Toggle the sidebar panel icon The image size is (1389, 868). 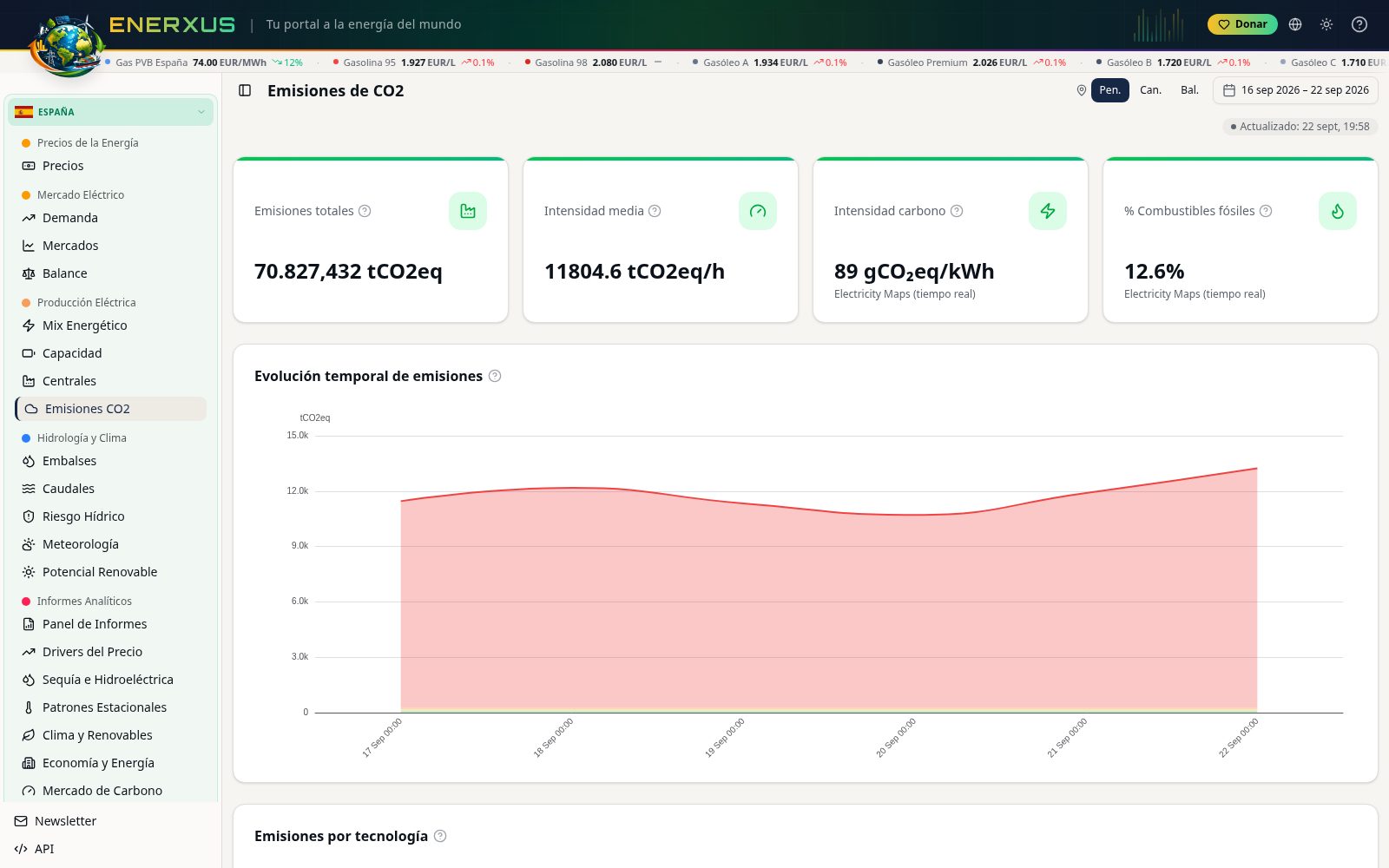(x=245, y=90)
